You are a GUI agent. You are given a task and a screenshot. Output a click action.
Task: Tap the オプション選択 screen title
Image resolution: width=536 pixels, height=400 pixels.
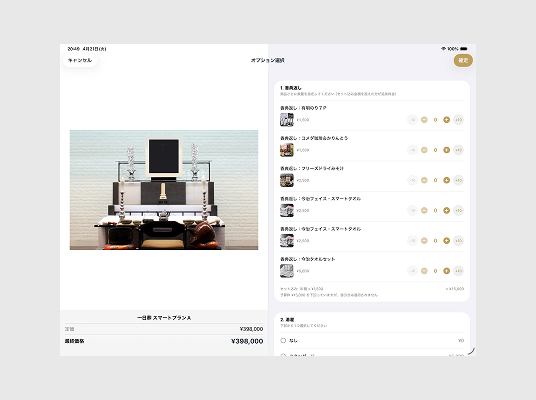pos(268,60)
